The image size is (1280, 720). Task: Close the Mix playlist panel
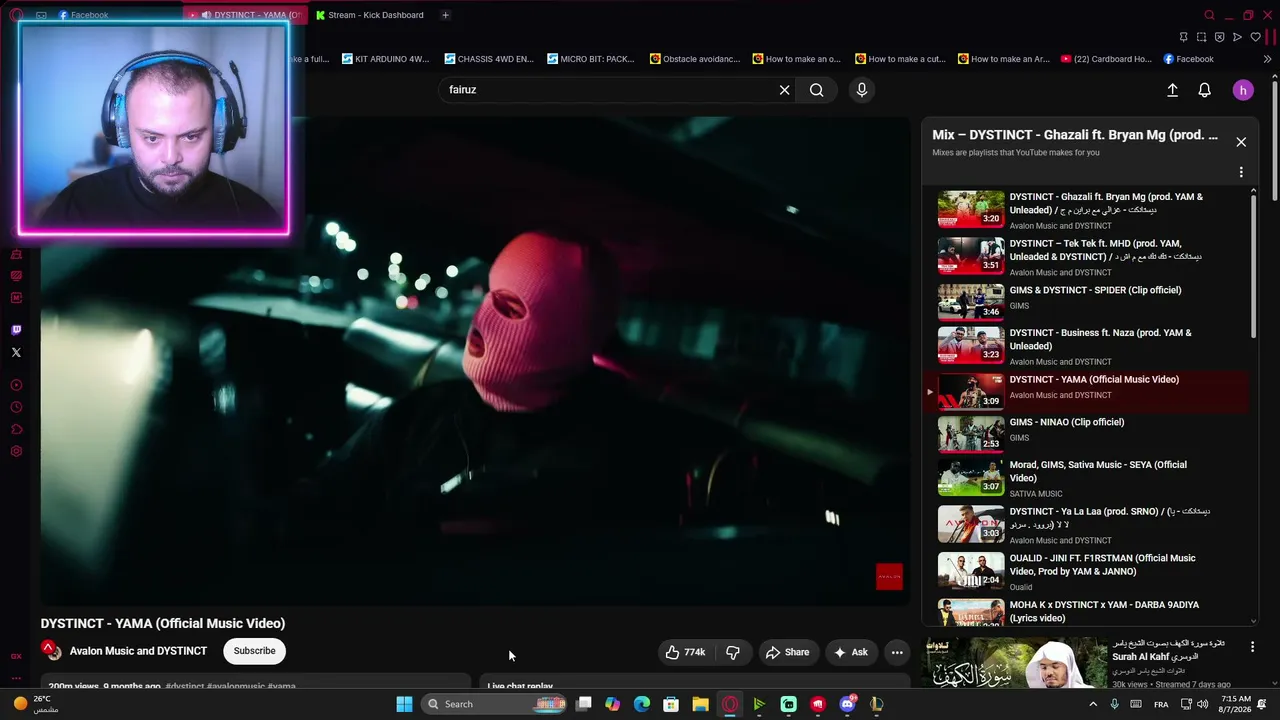pyautogui.click(x=1241, y=142)
